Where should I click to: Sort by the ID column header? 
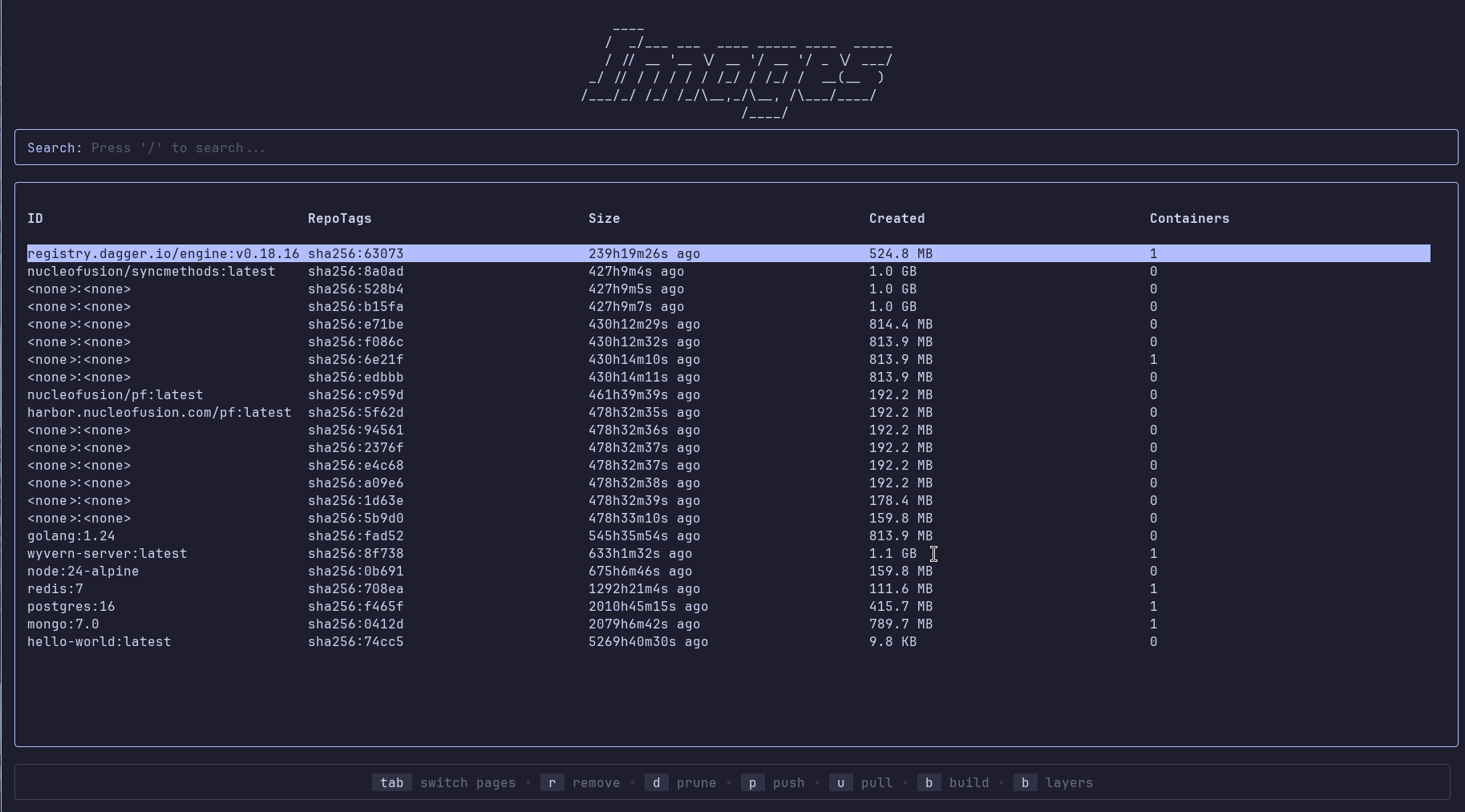35,218
